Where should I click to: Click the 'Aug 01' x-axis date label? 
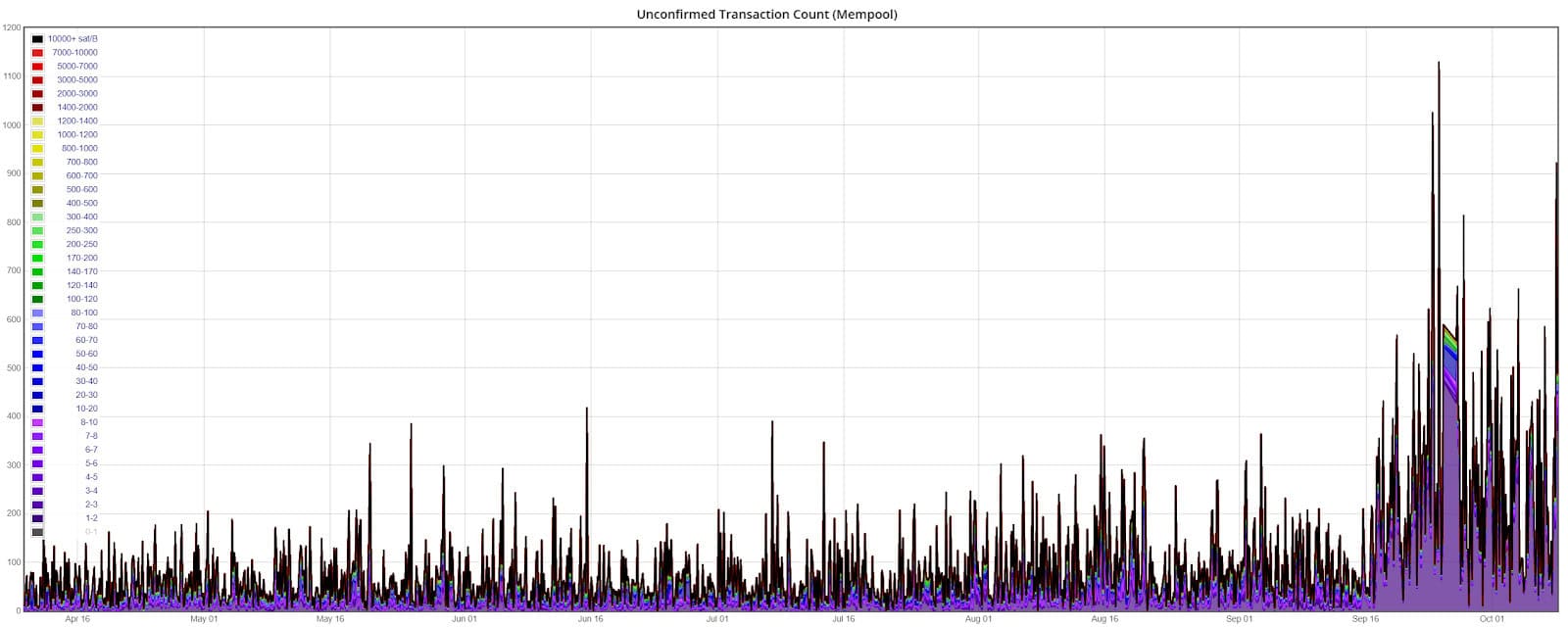tap(978, 619)
